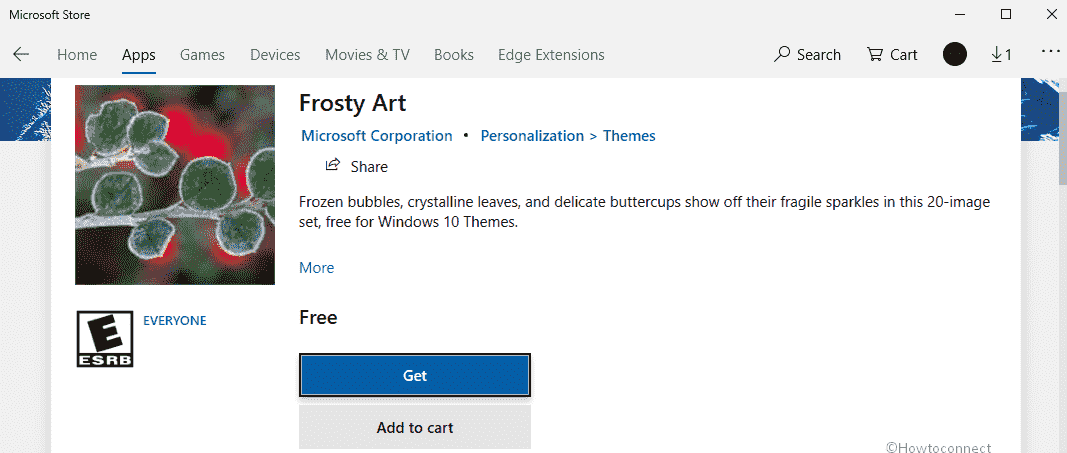Viewport: 1067px width, 453px height.
Task: Open the Cart icon
Action: point(874,54)
